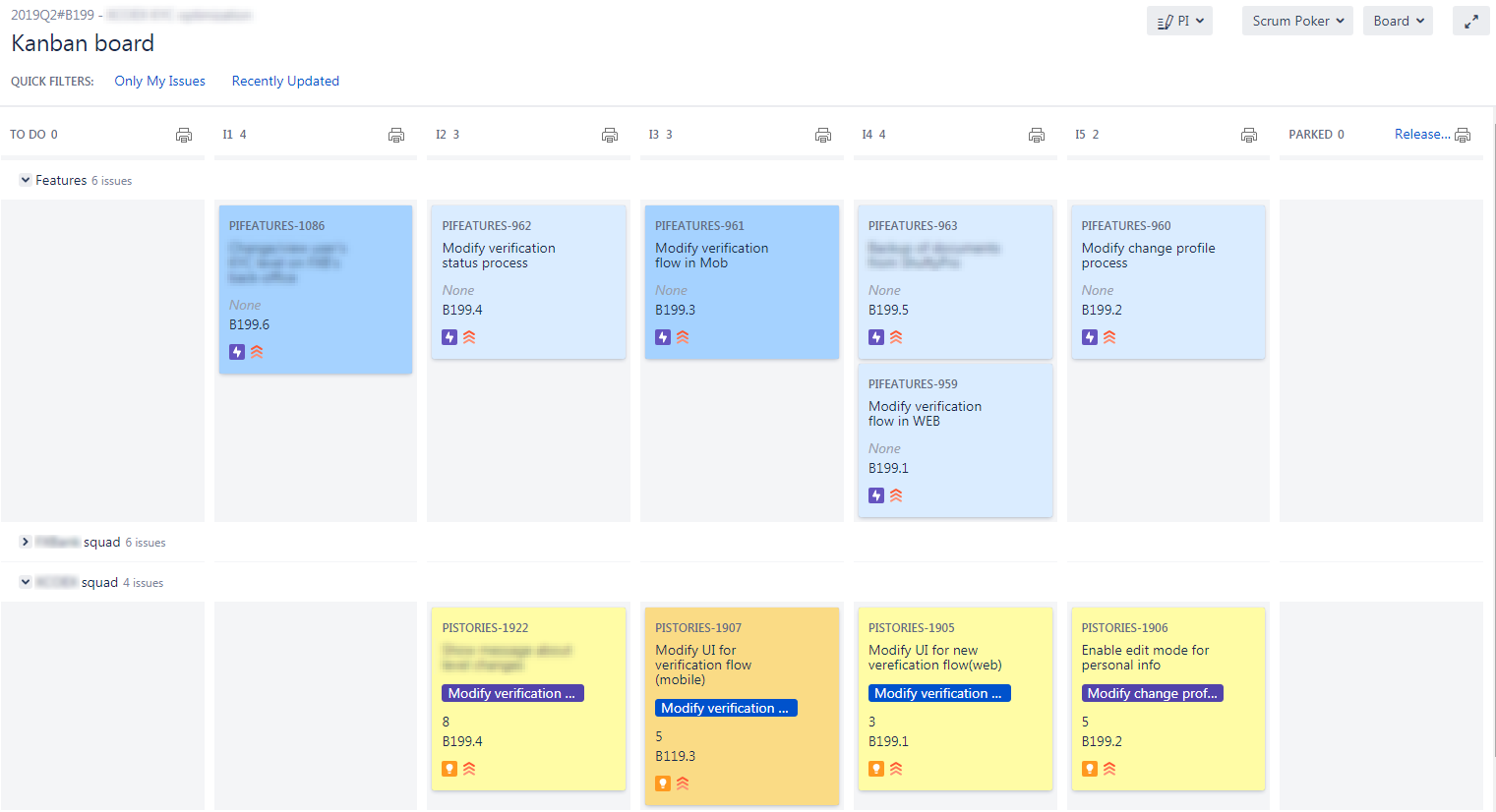Click the print icon in I5 column header
1496x812 pixels.
click(x=1249, y=135)
